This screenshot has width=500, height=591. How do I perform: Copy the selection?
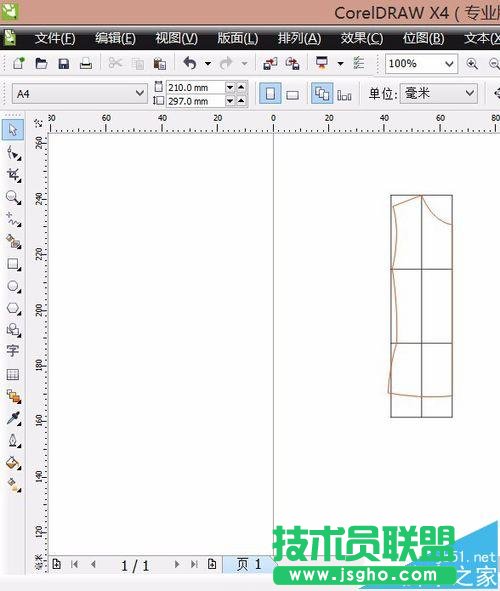coord(138,63)
